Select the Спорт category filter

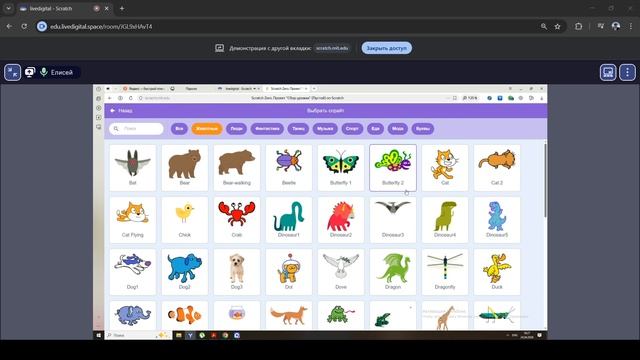pos(352,129)
